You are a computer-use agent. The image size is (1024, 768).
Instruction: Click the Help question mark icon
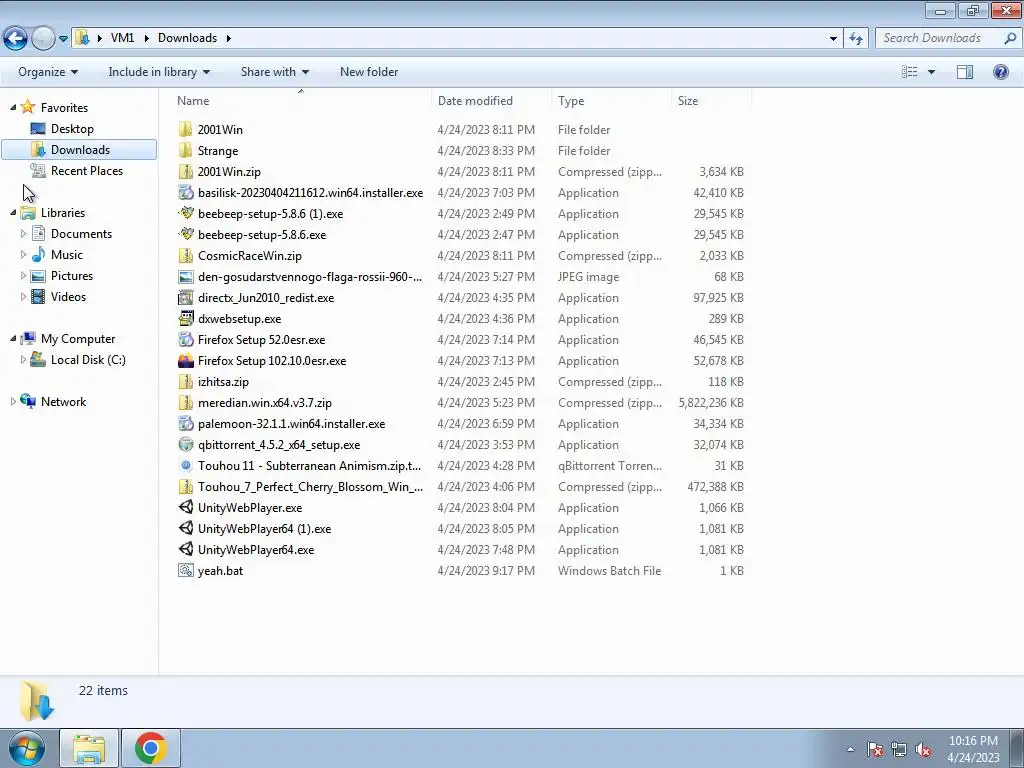[1000, 72]
